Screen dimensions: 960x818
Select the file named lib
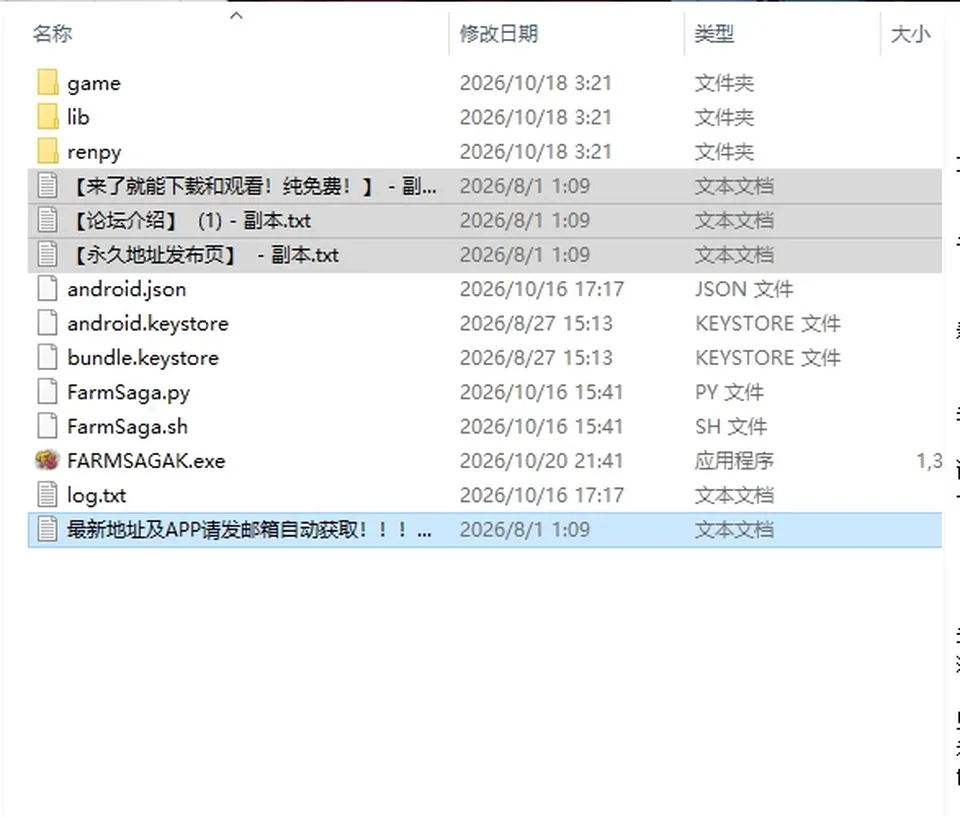[78, 117]
